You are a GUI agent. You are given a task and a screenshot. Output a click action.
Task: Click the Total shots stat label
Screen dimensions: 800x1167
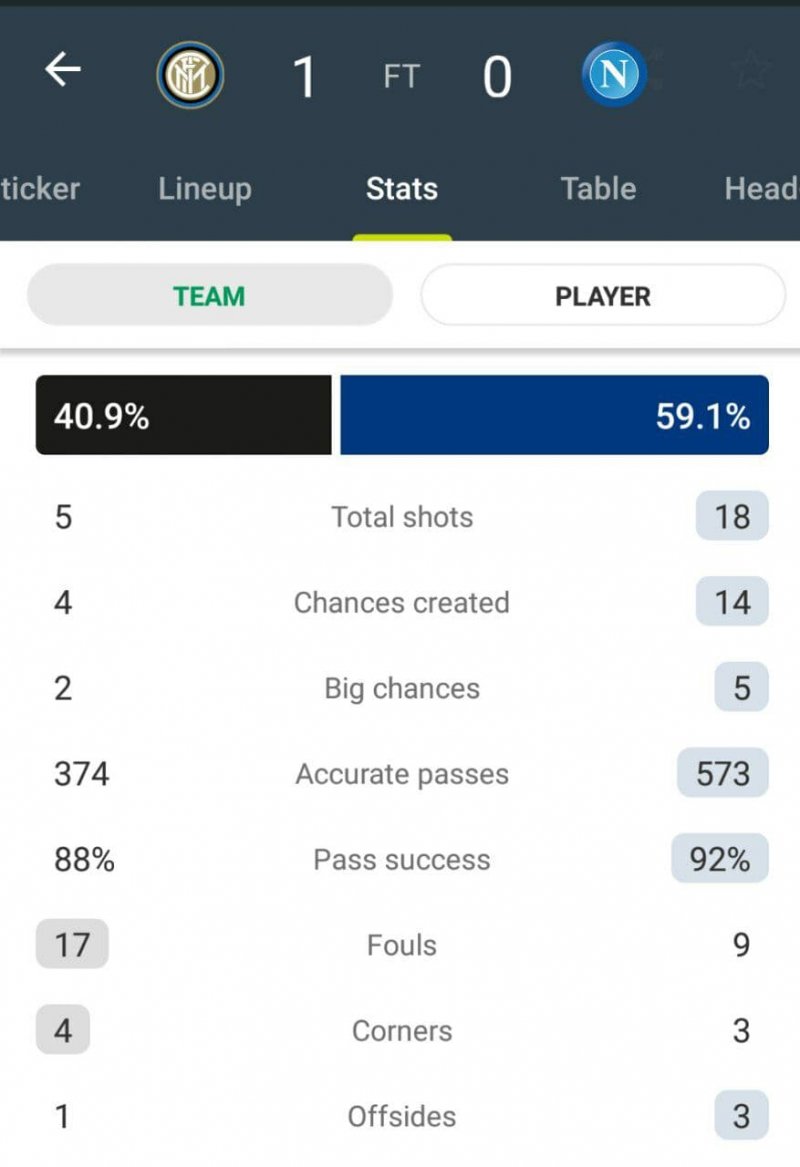click(402, 517)
